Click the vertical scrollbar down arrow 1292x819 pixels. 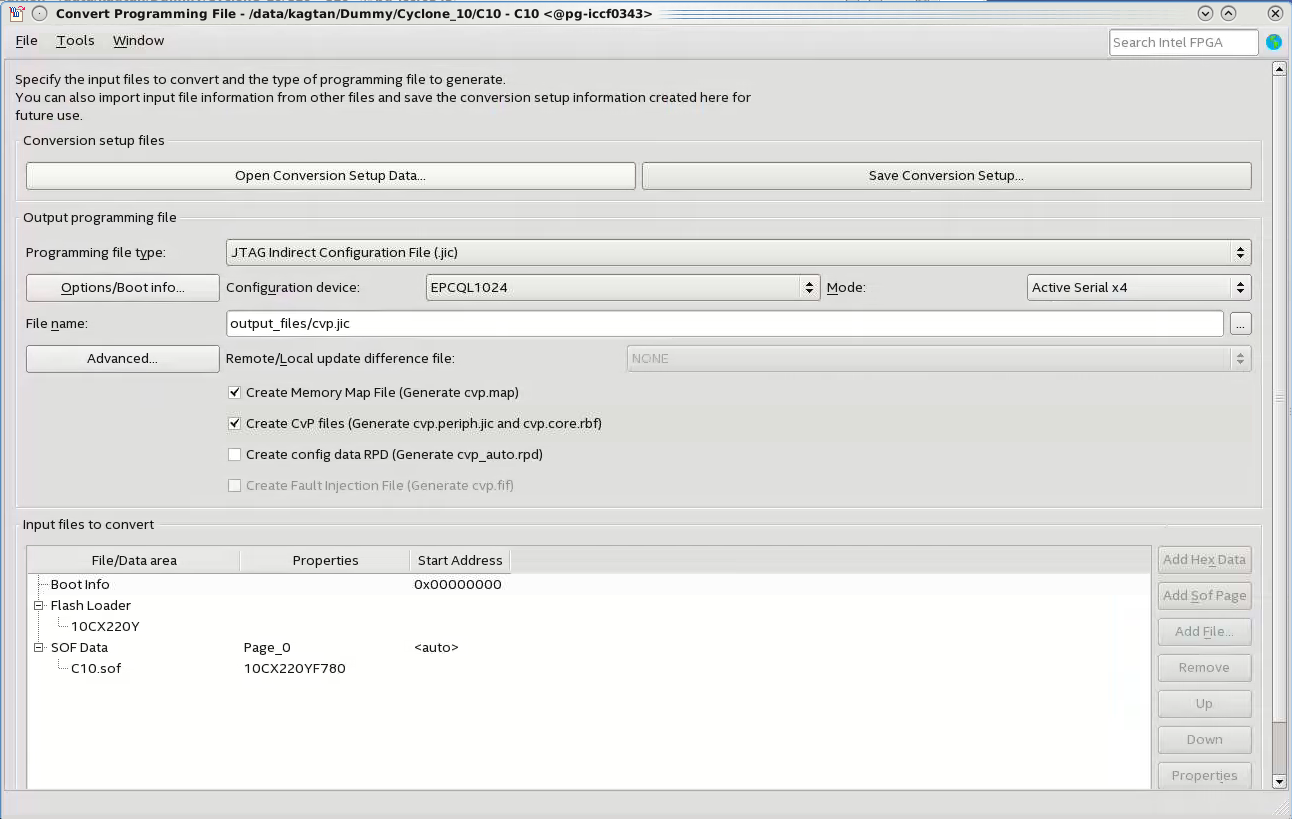1279,781
